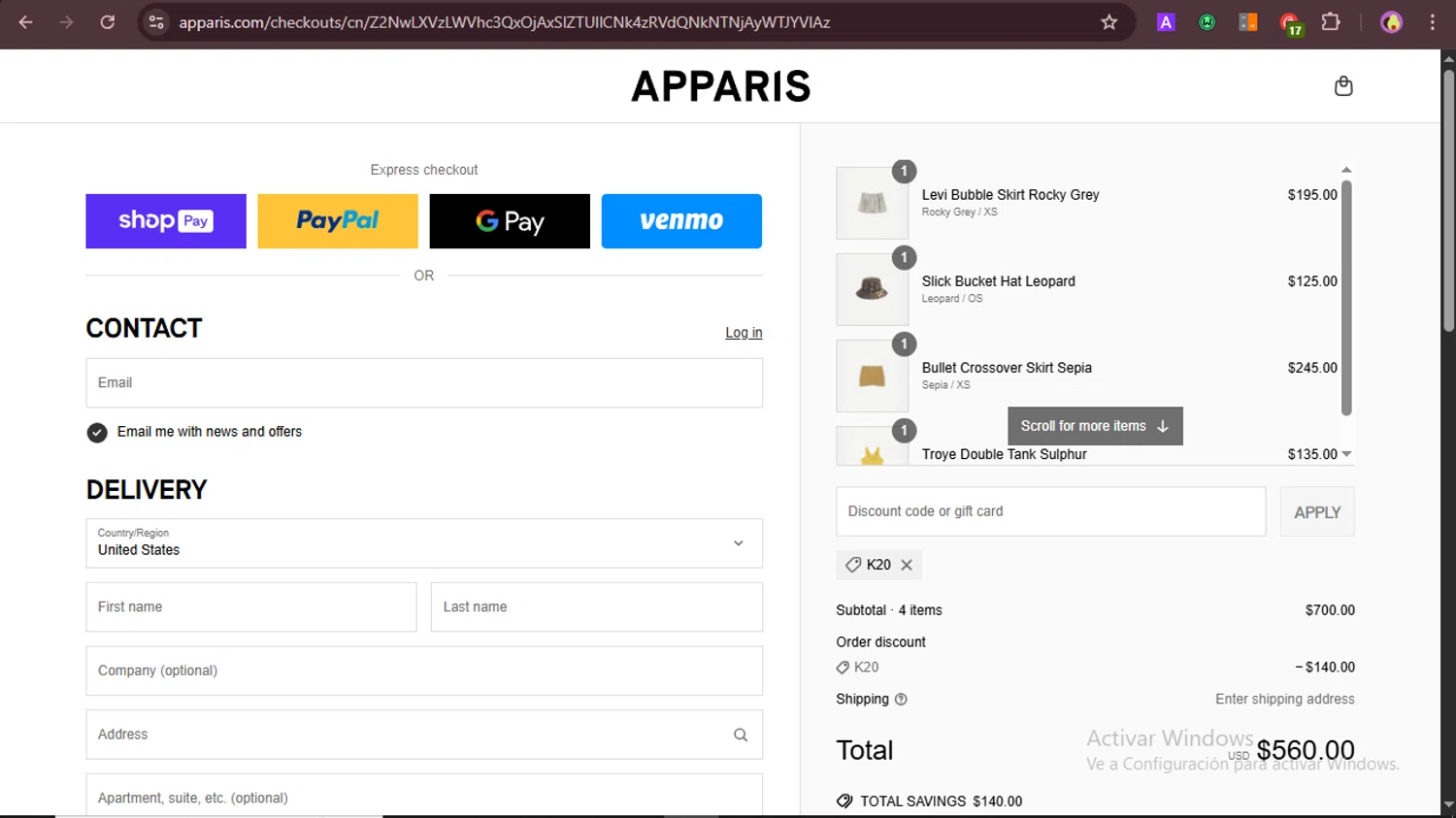Toggle Email me with news and offers

[97, 433]
